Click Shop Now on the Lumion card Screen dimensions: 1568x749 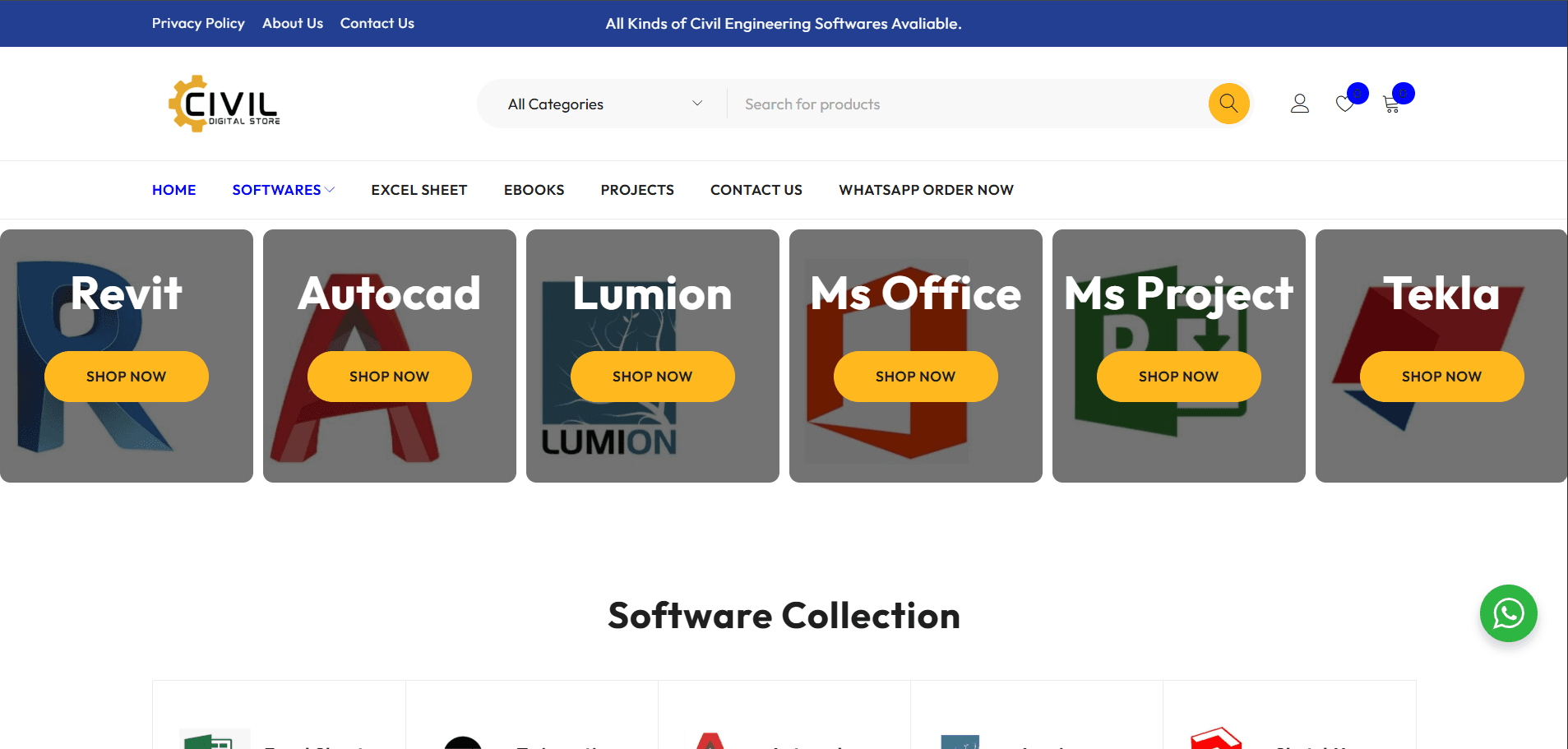point(653,377)
